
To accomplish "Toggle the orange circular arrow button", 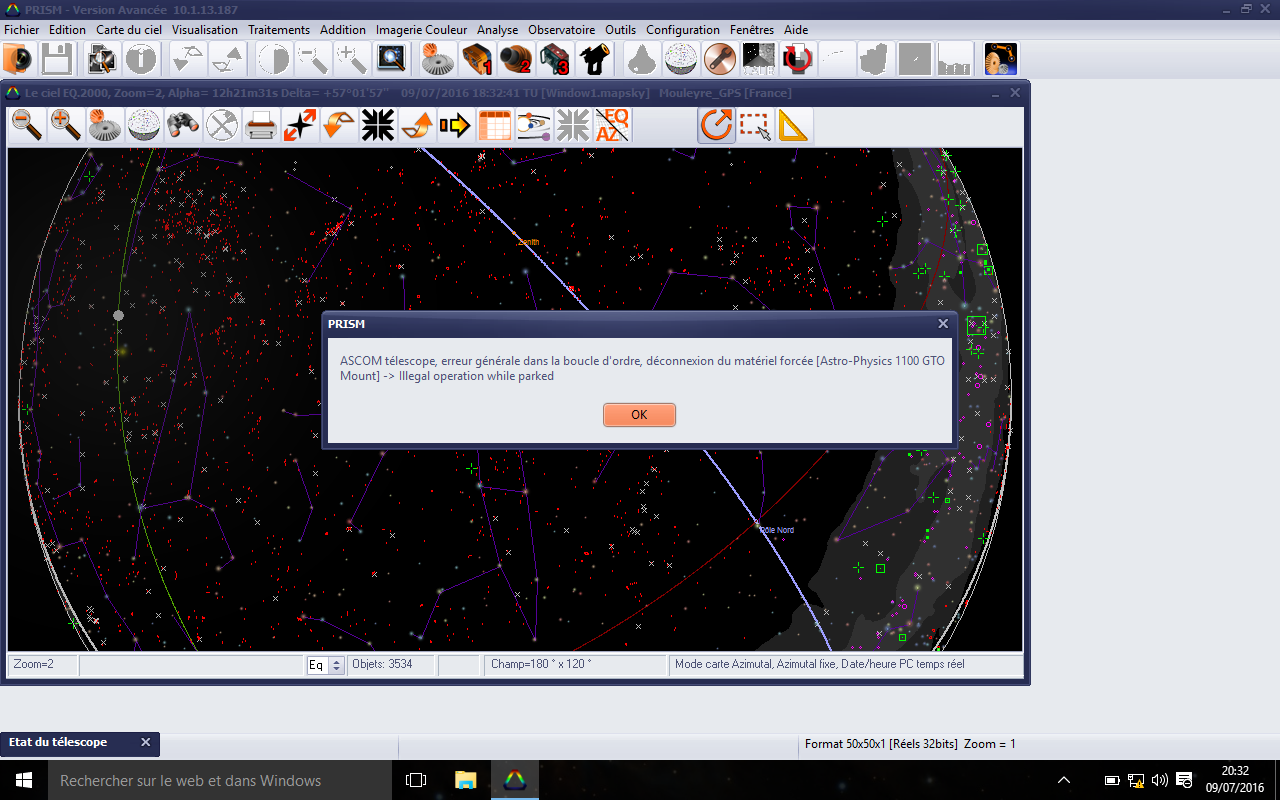I will (716, 126).
